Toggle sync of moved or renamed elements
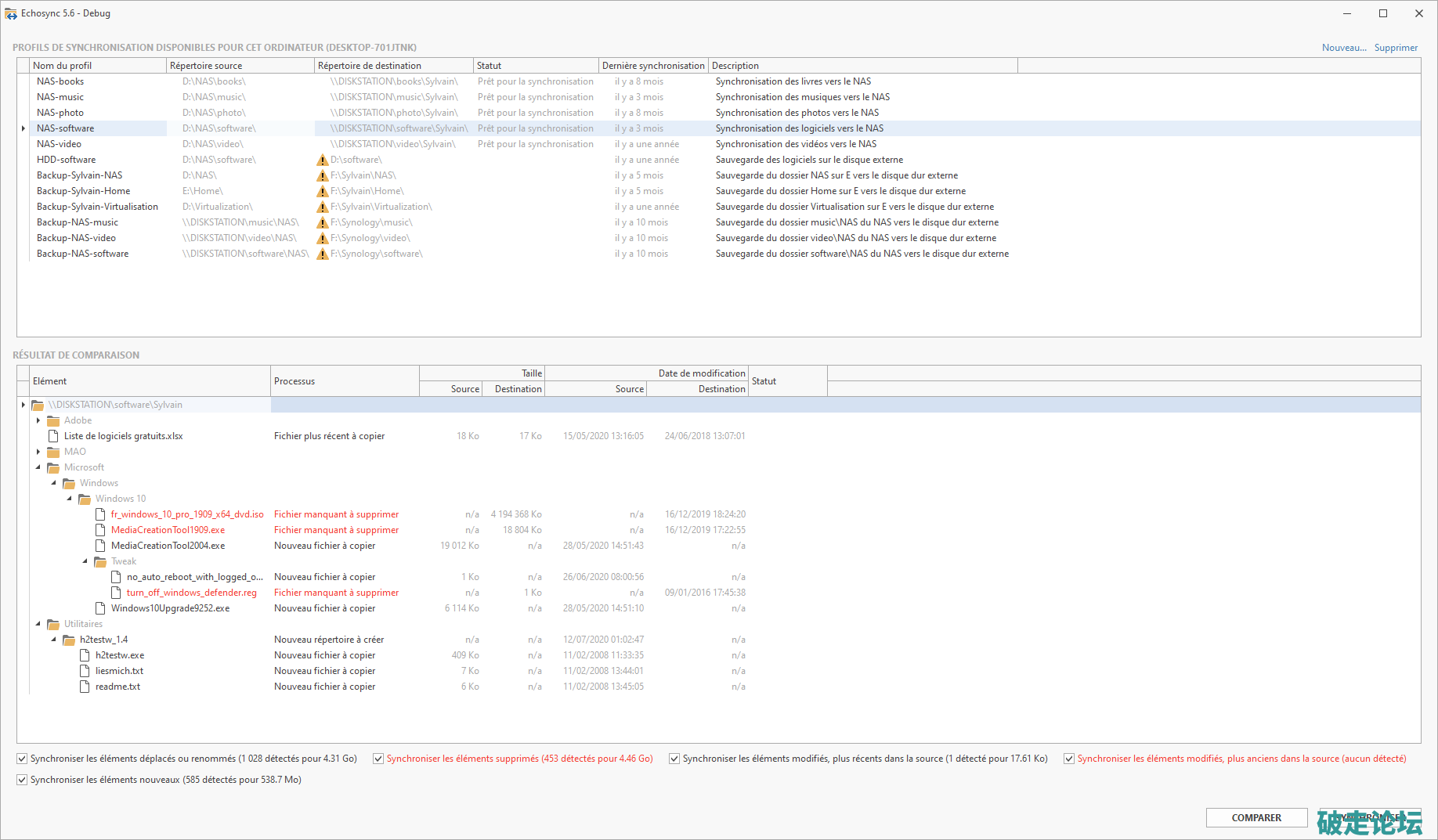 pos(22,759)
